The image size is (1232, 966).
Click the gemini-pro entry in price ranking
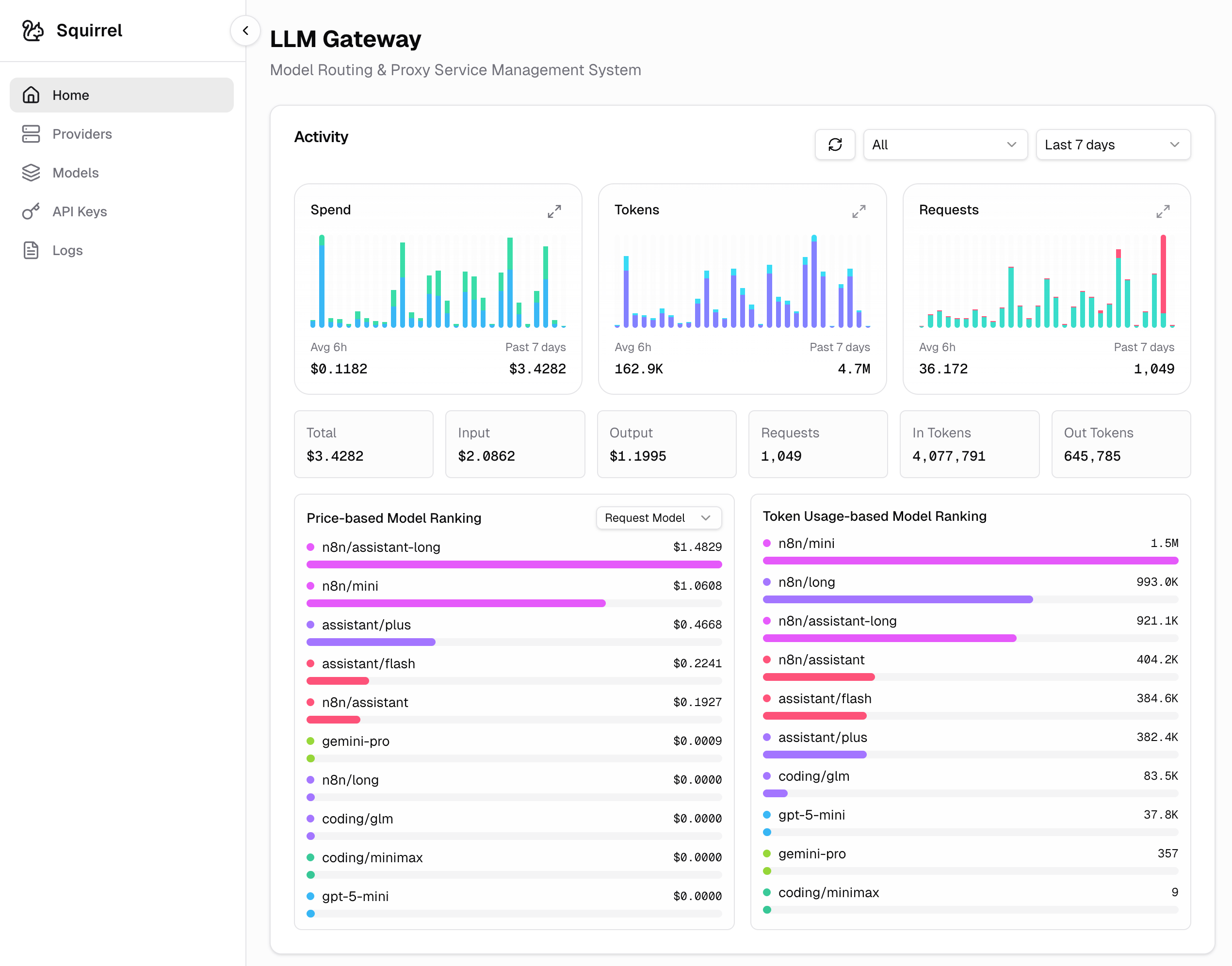pyautogui.click(x=355, y=741)
